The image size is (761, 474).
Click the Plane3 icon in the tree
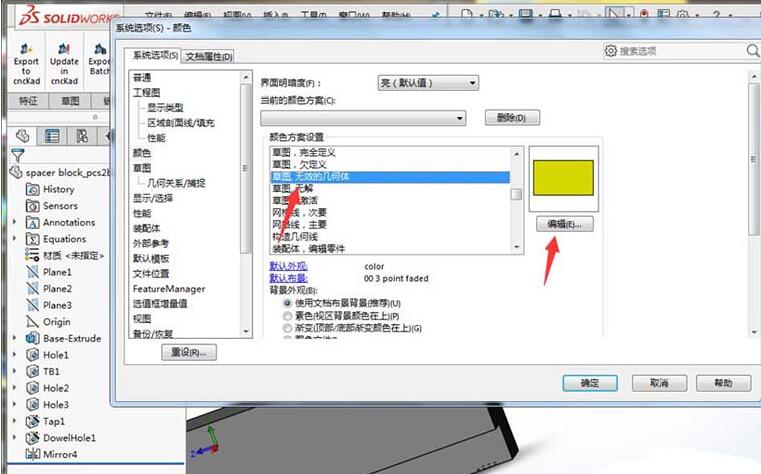(33, 305)
